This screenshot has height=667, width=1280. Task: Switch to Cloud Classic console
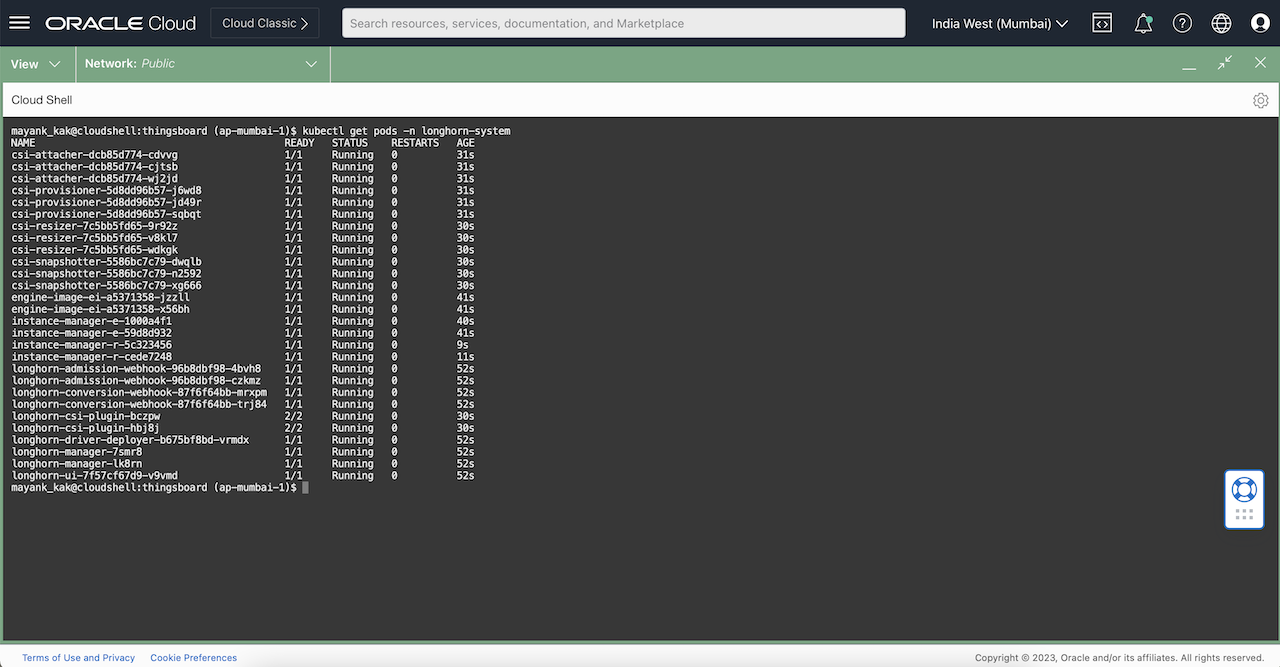pyautogui.click(x=265, y=23)
